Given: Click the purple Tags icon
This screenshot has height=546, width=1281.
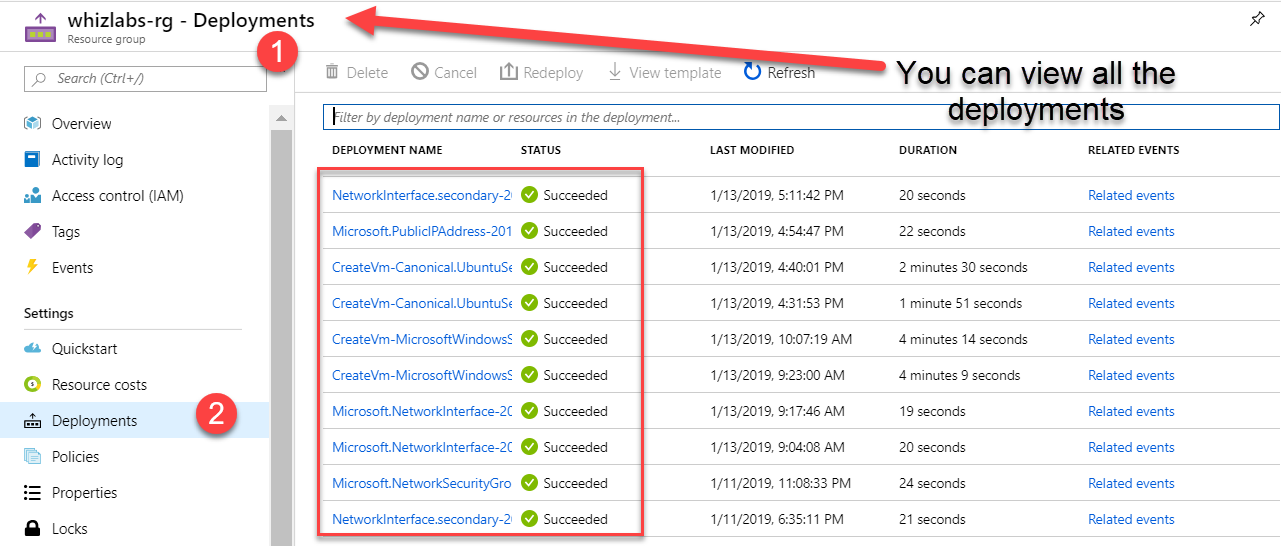Looking at the screenshot, I should (32, 232).
